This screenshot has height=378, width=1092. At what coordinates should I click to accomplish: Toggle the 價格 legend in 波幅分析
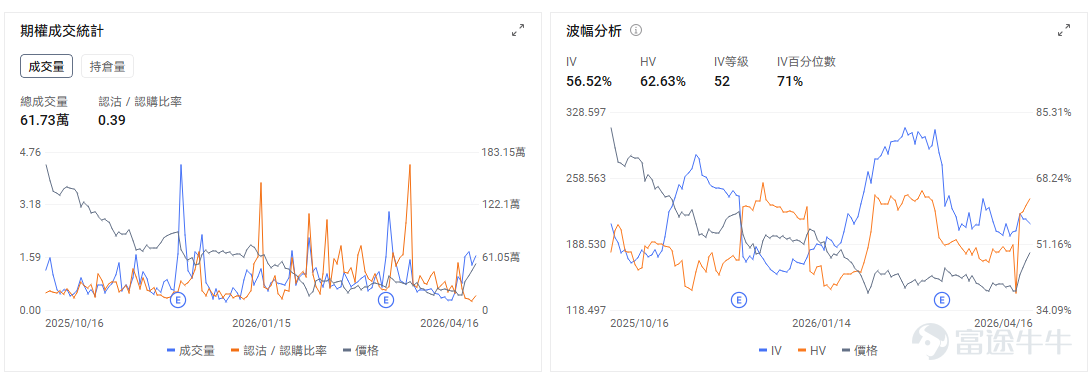click(x=860, y=350)
